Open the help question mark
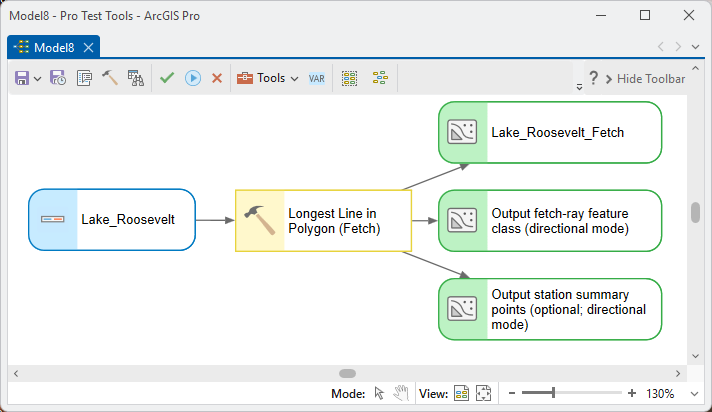The width and height of the screenshot is (712, 412). pos(593,78)
